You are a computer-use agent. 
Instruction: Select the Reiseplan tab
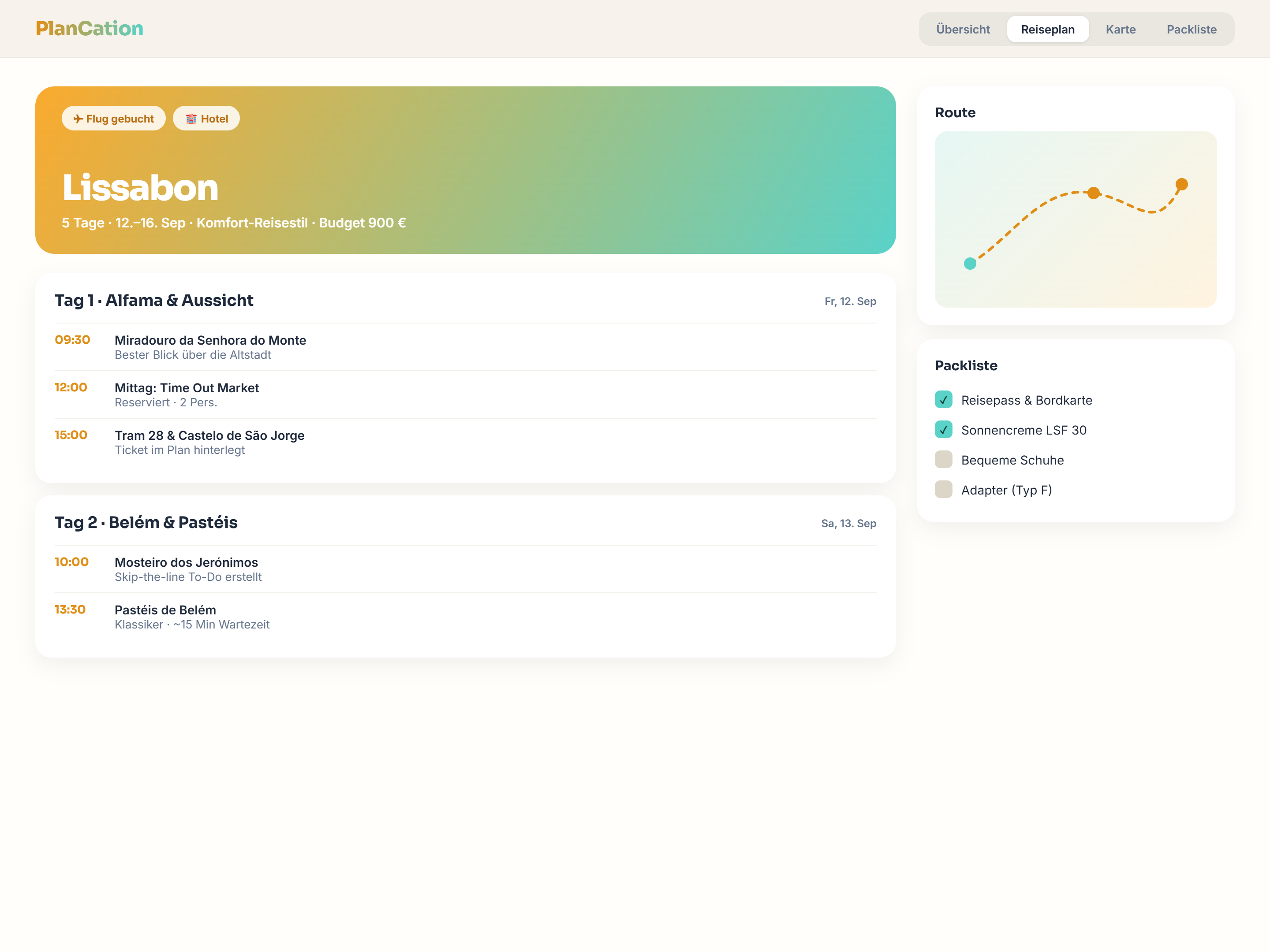click(x=1047, y=29)
